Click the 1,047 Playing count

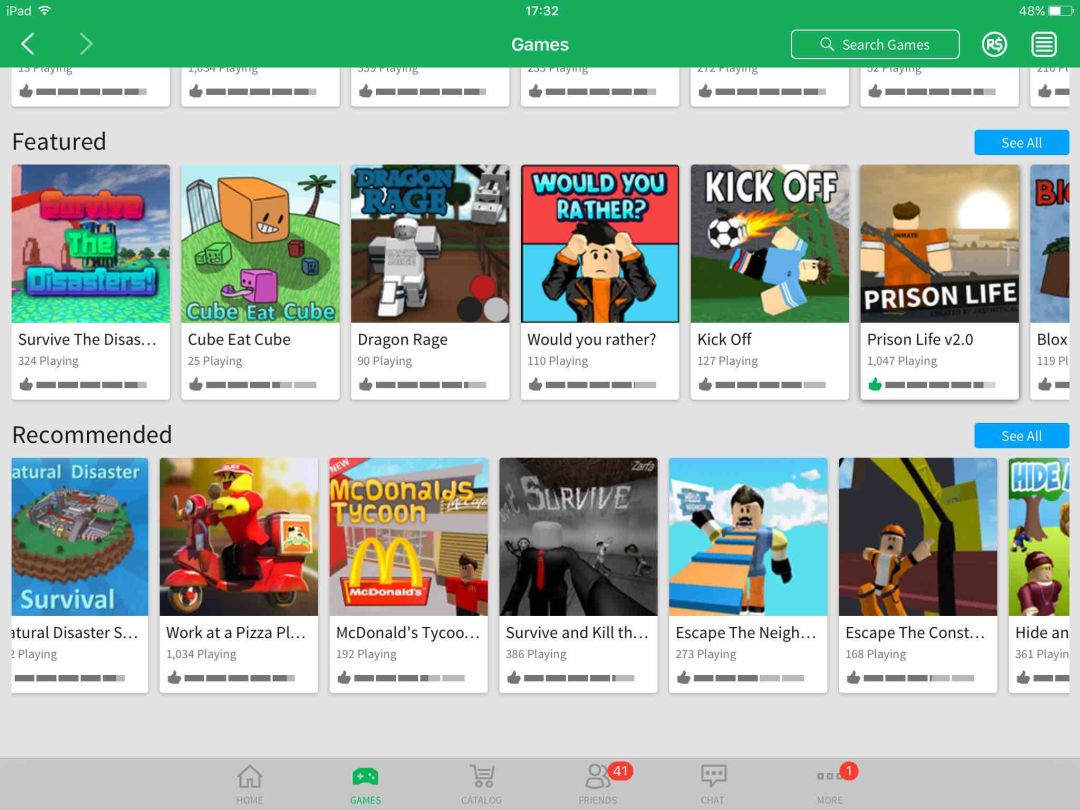(902, 361)
